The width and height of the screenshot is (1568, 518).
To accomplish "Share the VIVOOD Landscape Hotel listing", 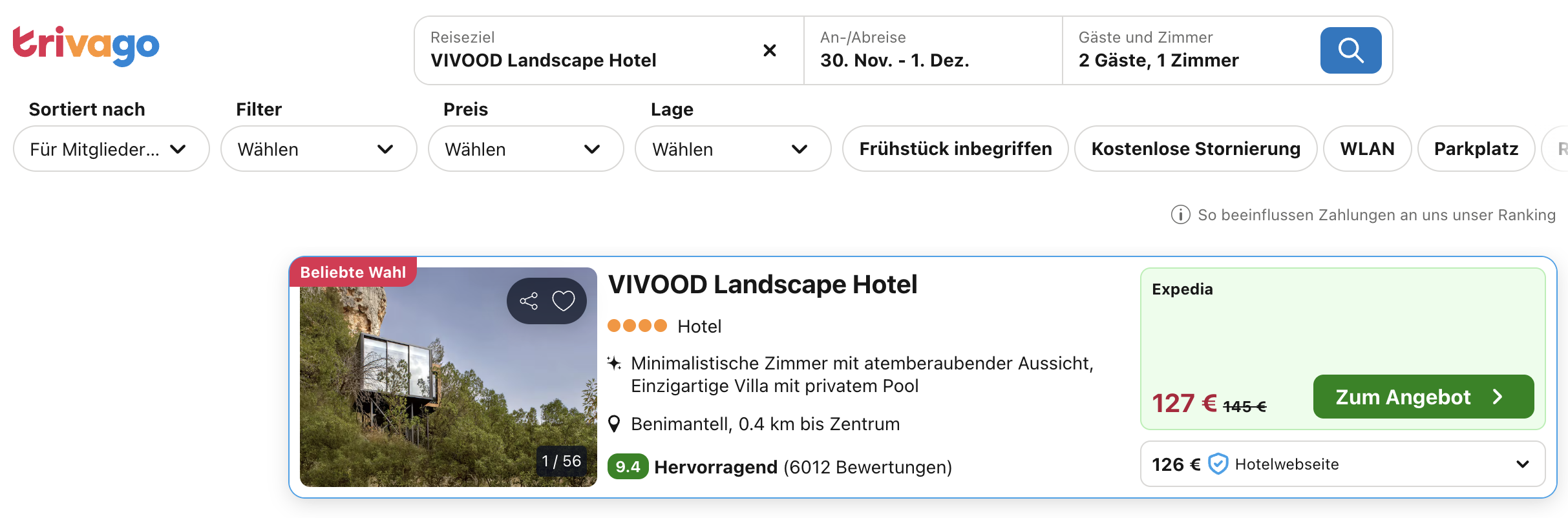I will [x=529, y=301].
